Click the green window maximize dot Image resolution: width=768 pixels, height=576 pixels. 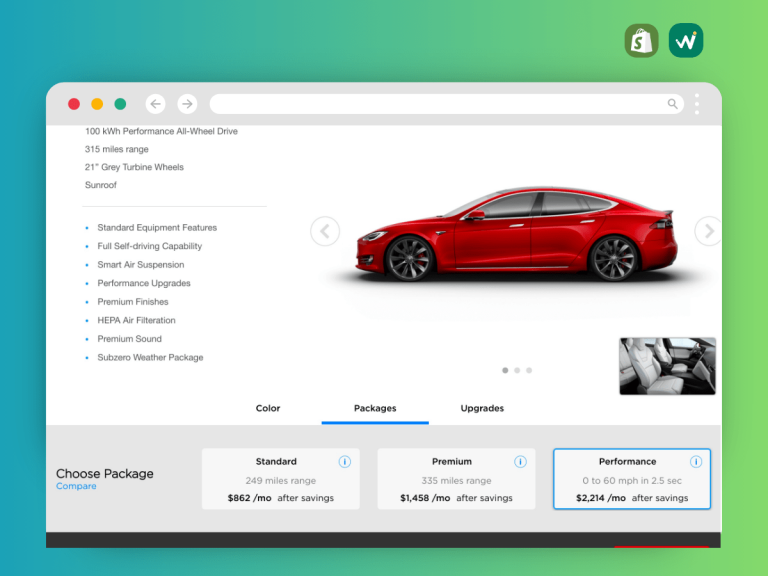pos(120,104)
